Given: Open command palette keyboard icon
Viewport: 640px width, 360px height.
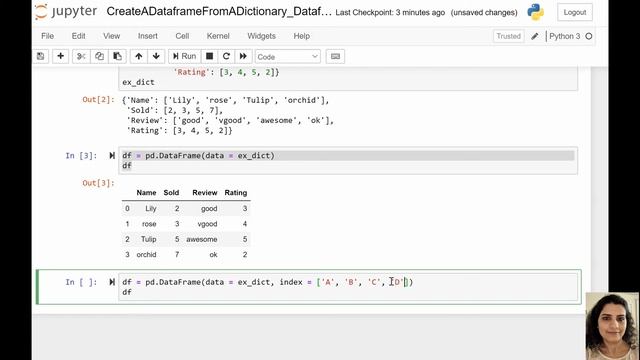Looking at the screenshot, I should [x=336, y=56].
